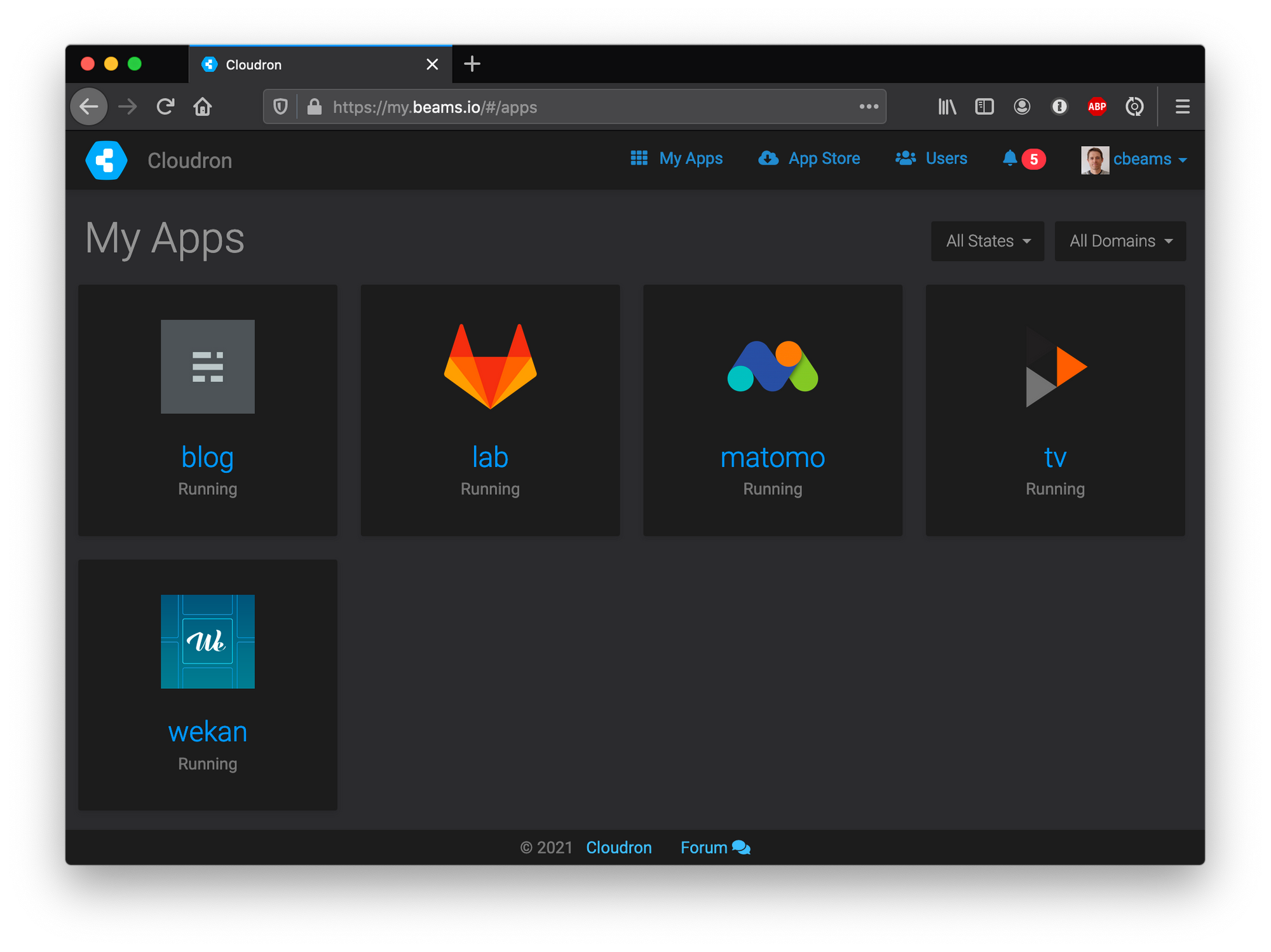The image size is (1271, 952).
Task: Select the My Apps grid icon
Action: click(x=639, y=158)
